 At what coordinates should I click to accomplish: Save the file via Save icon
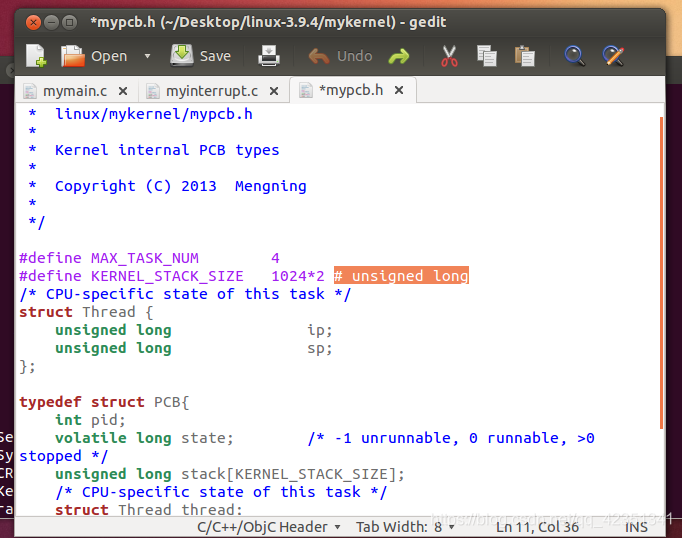pos(181,56)
